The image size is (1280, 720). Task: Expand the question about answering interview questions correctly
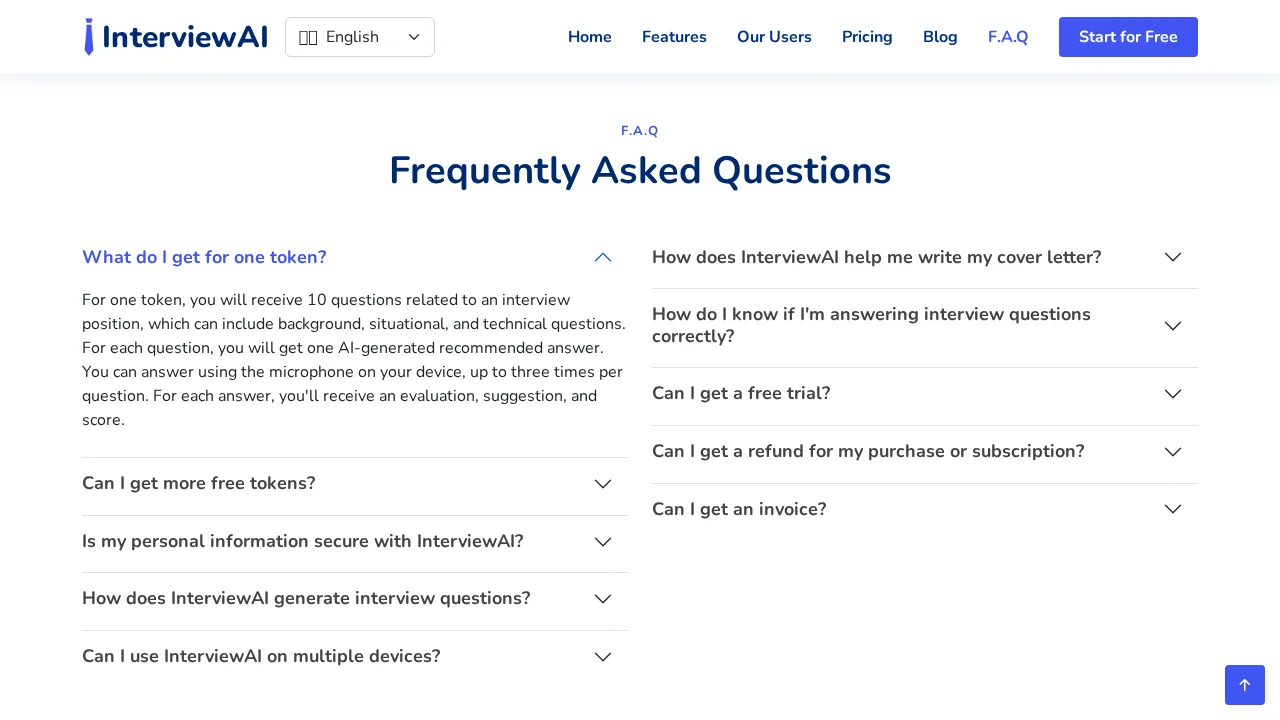(1172, 325)
